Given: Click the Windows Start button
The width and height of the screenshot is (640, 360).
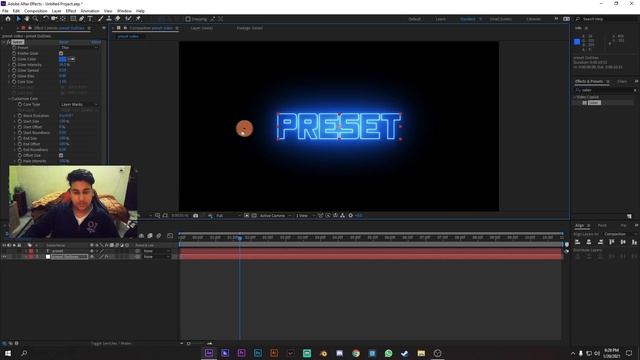Looking at the screenshot, I should 8,353.
